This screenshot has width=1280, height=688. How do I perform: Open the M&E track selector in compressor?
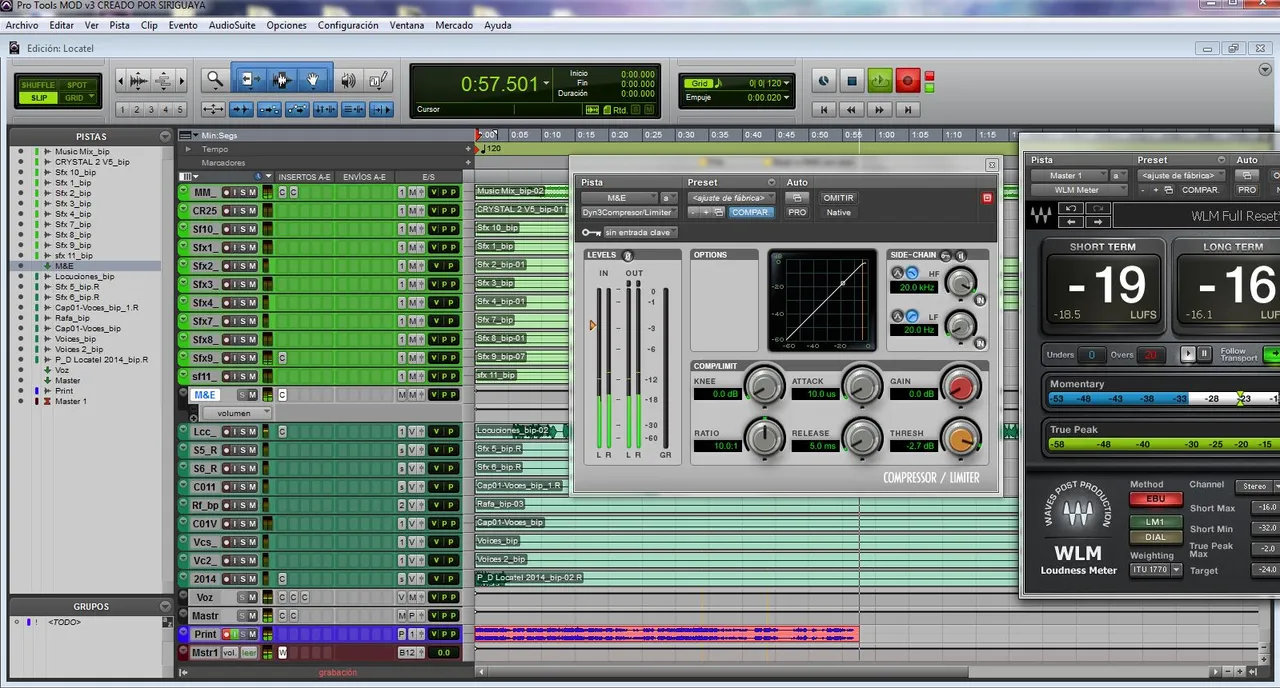pyautogui.click(x=618, y=198)
